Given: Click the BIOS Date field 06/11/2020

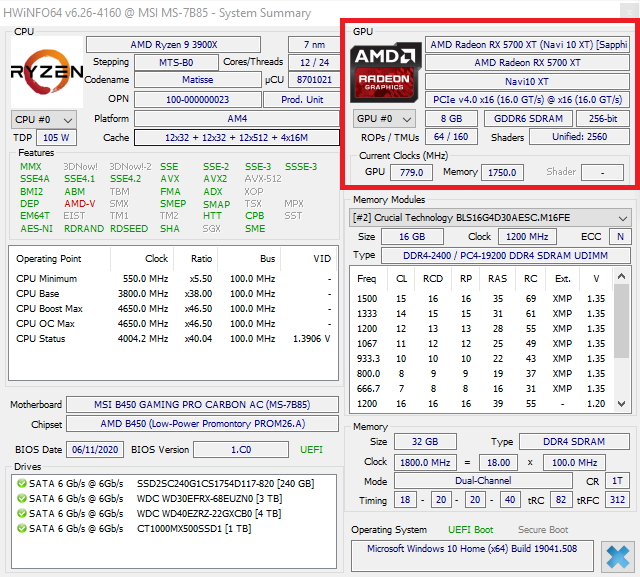Looking at the screenshot, I should 95,450.
